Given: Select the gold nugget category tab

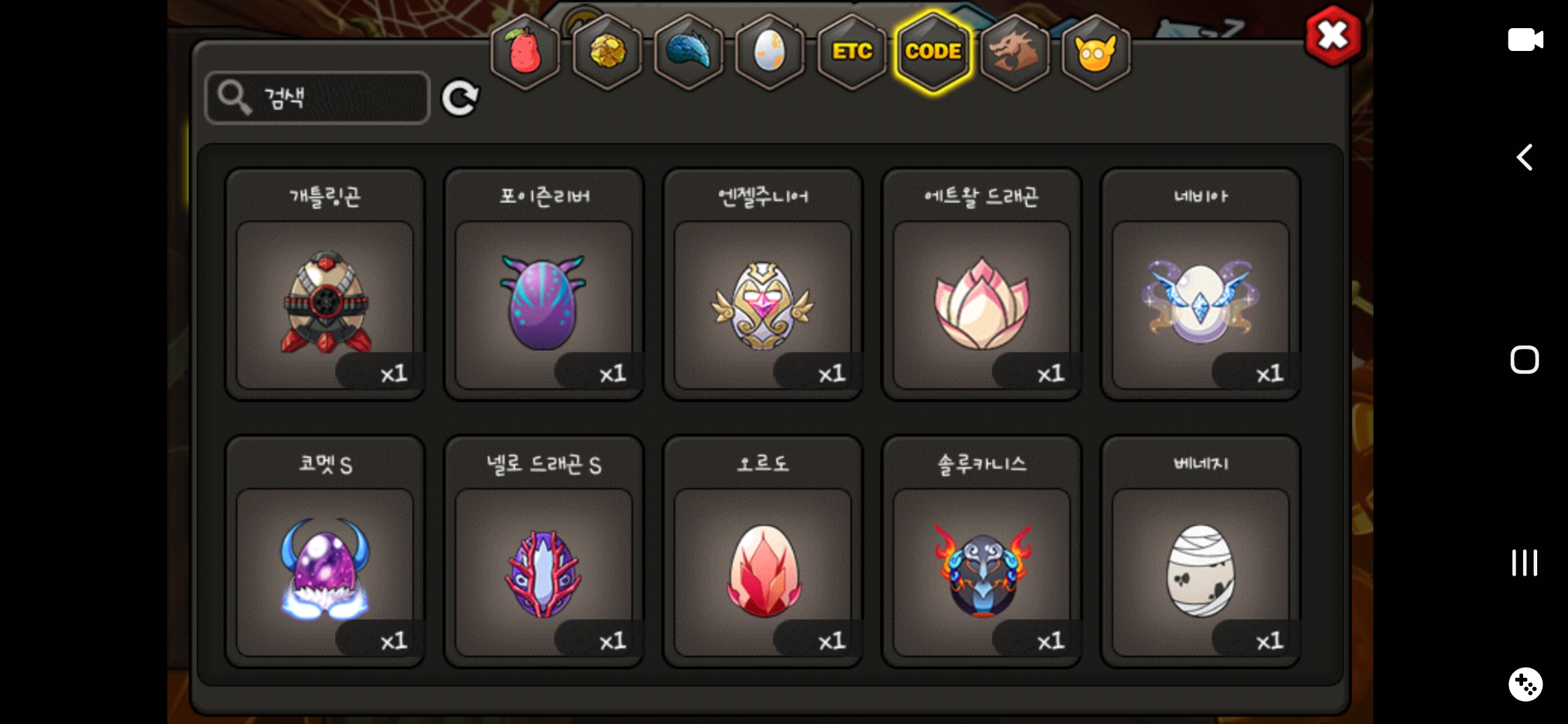Looking at the screenshot, I should point(607,52).
